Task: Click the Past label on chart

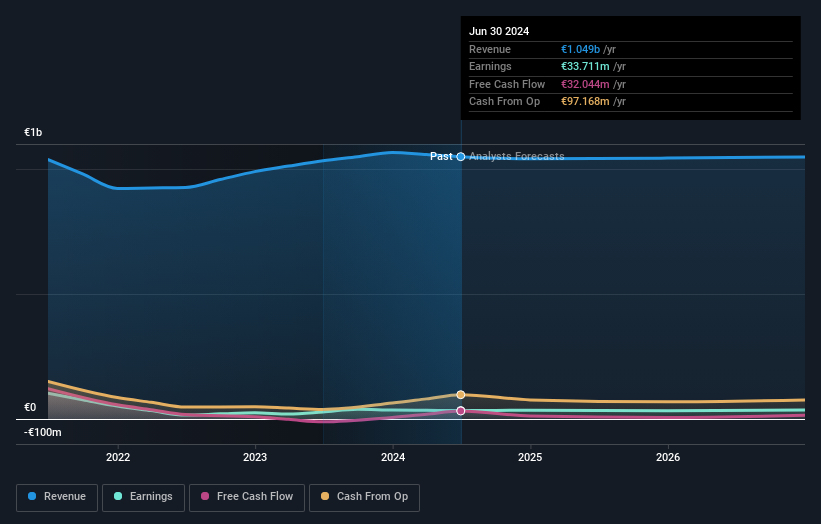Action: point(441,156)
